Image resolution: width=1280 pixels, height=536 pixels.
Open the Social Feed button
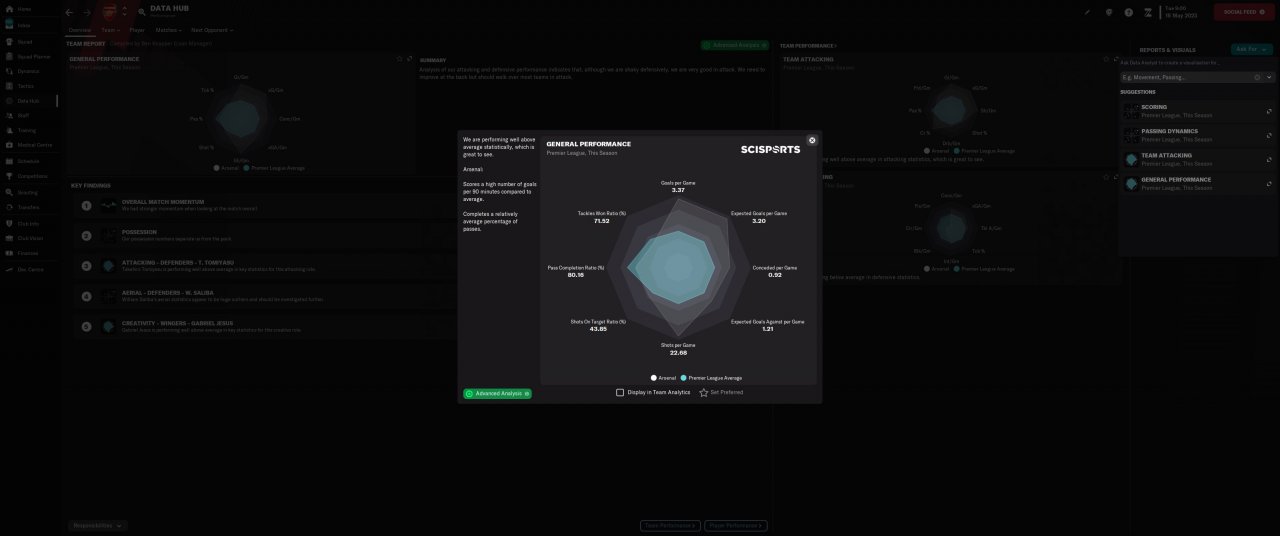(x=1243, y=12)
